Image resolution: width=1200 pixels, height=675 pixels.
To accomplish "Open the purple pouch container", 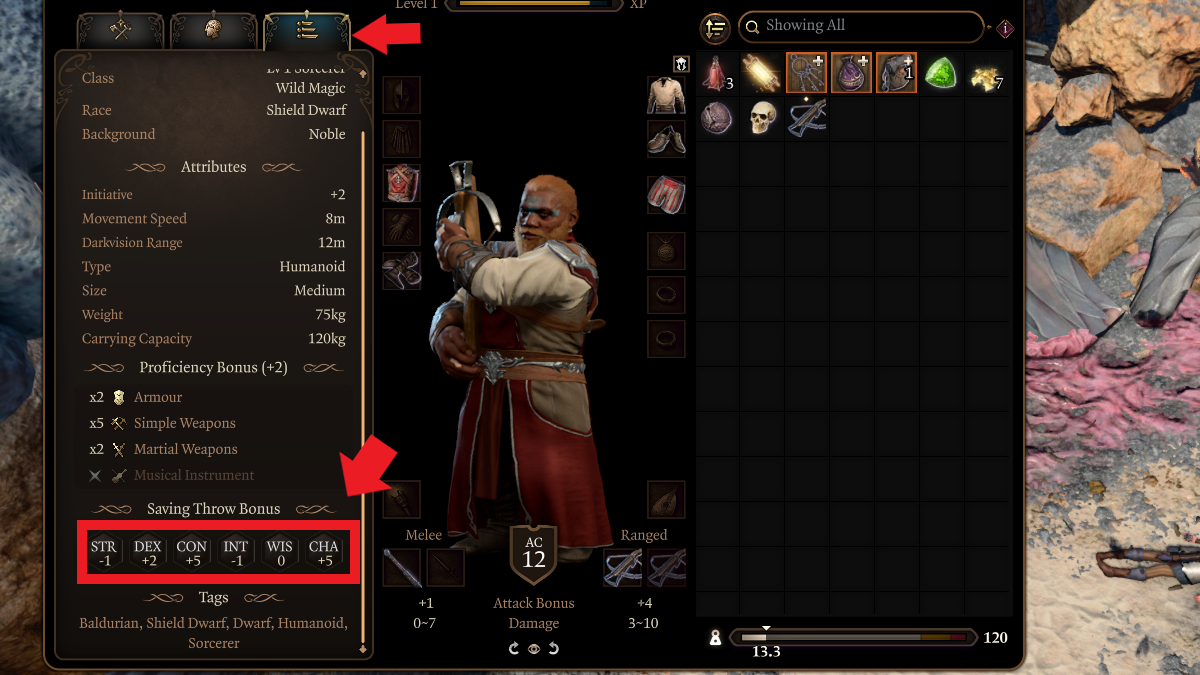I will coord(852,73).
